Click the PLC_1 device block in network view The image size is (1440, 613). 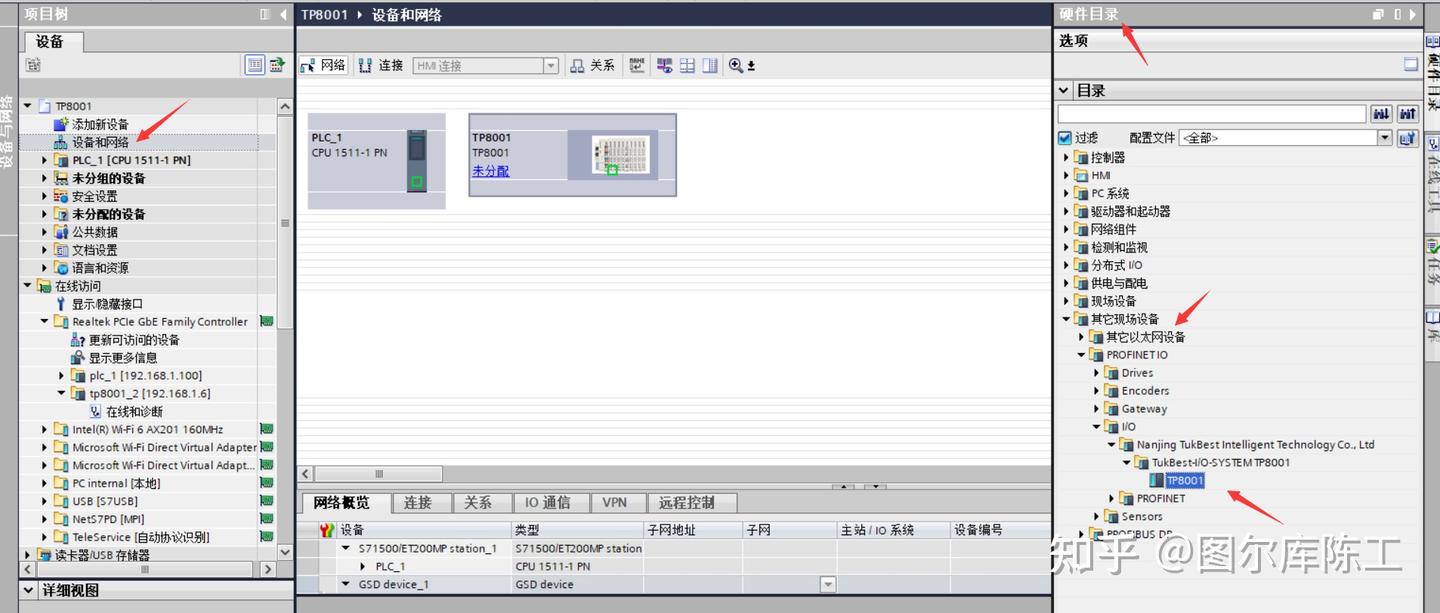coord(376,160)
